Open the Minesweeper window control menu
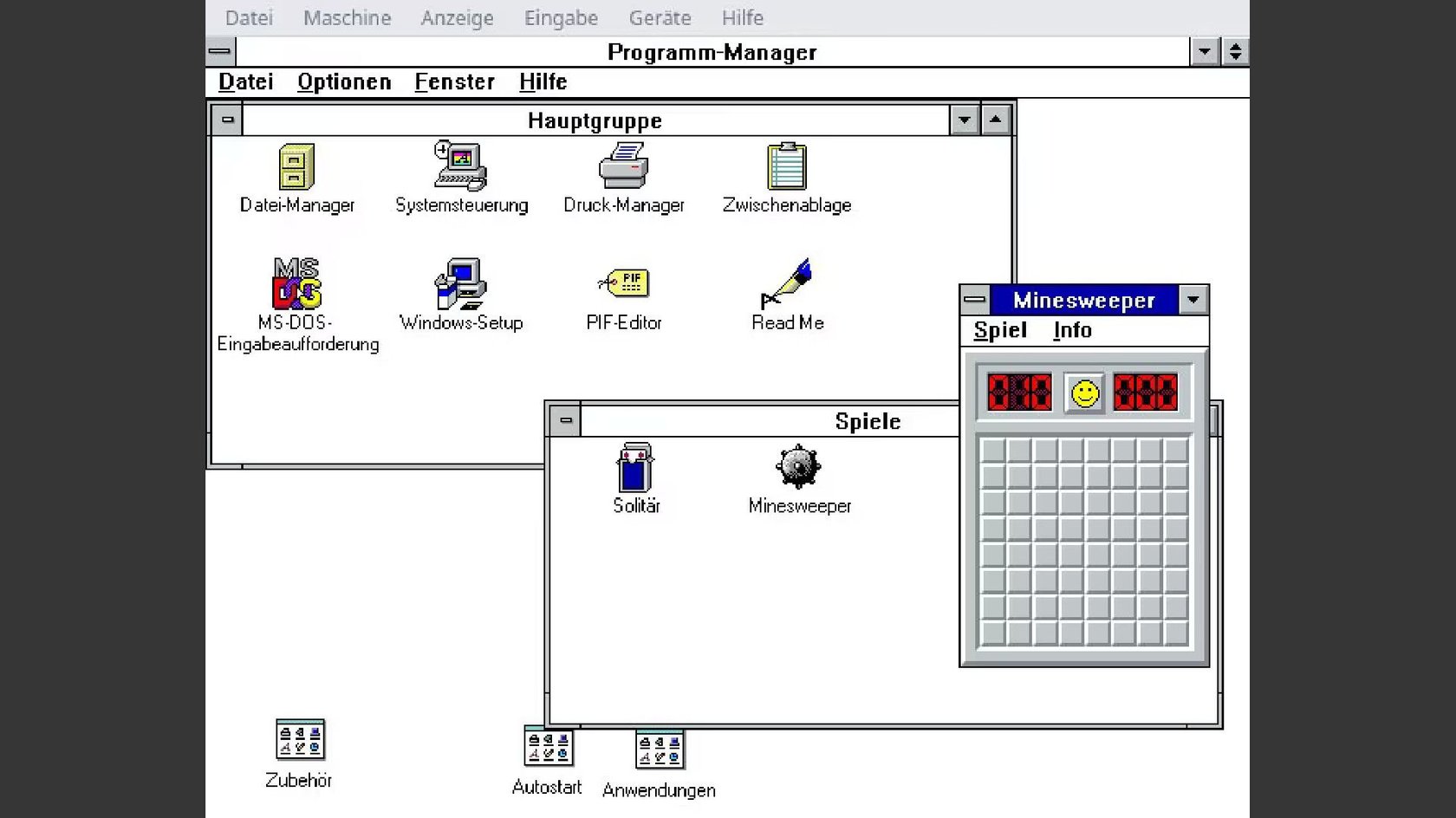This screenshot has width=1456, height=818. click(974, 300)
